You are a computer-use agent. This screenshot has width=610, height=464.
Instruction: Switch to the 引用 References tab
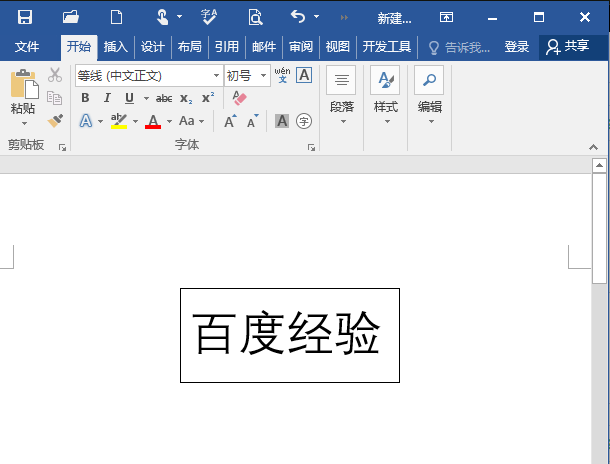point(226,47)
